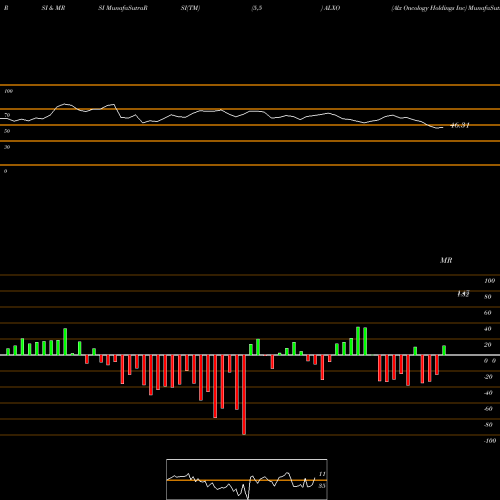The width and height of the screenshot is (500, 500).
Task: Click the -80 label on MR axis
Action: point(488,425)
